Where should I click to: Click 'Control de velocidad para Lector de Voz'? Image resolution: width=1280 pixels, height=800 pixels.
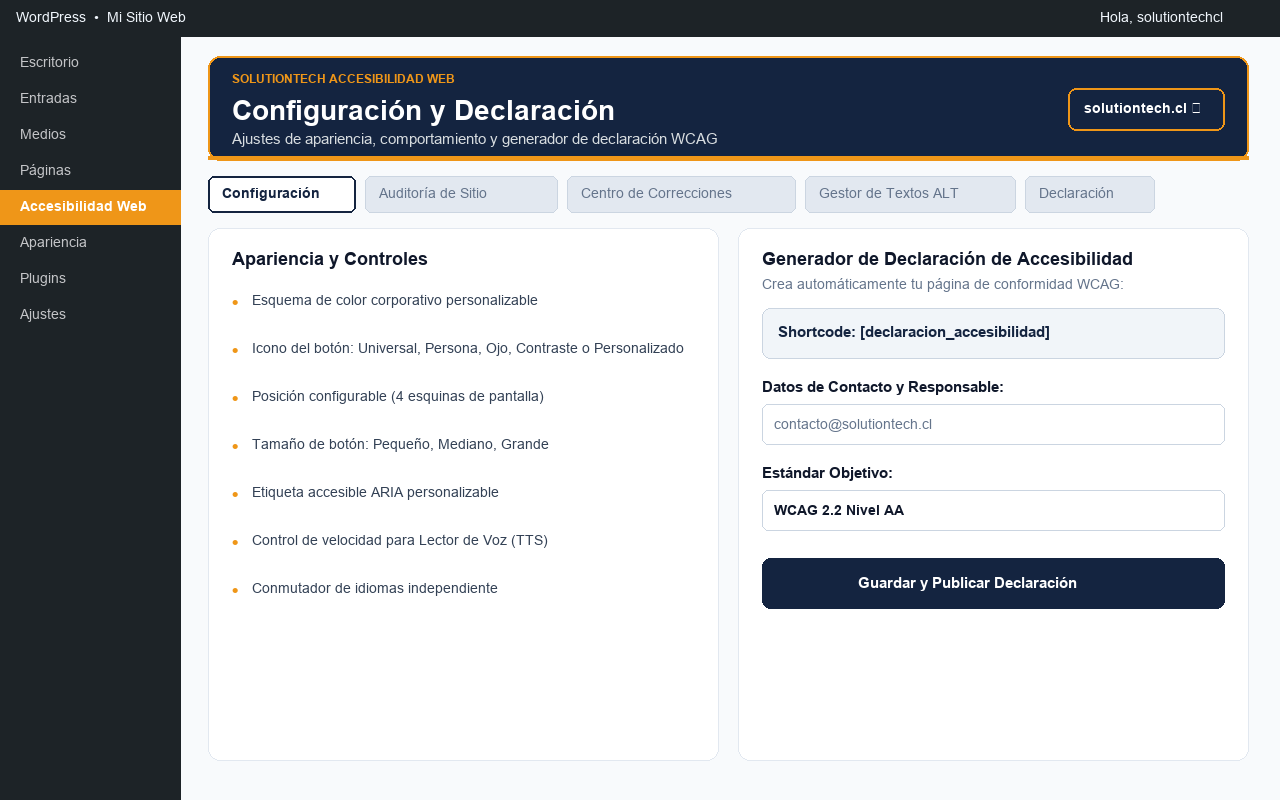(x=400, y=540)
